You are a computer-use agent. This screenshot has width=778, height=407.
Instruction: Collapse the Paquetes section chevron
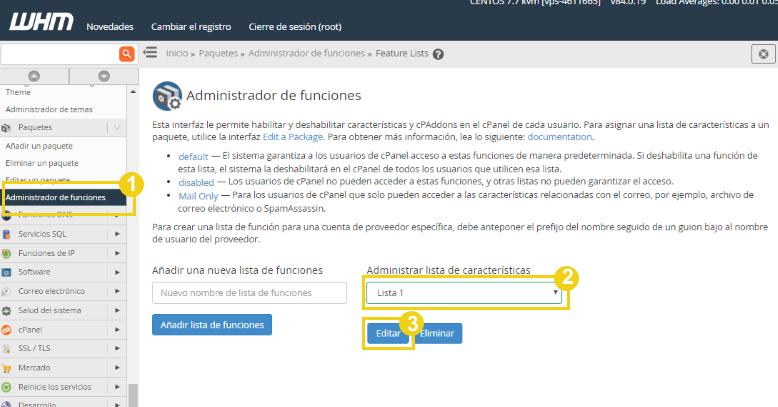(x=117, y=128)
